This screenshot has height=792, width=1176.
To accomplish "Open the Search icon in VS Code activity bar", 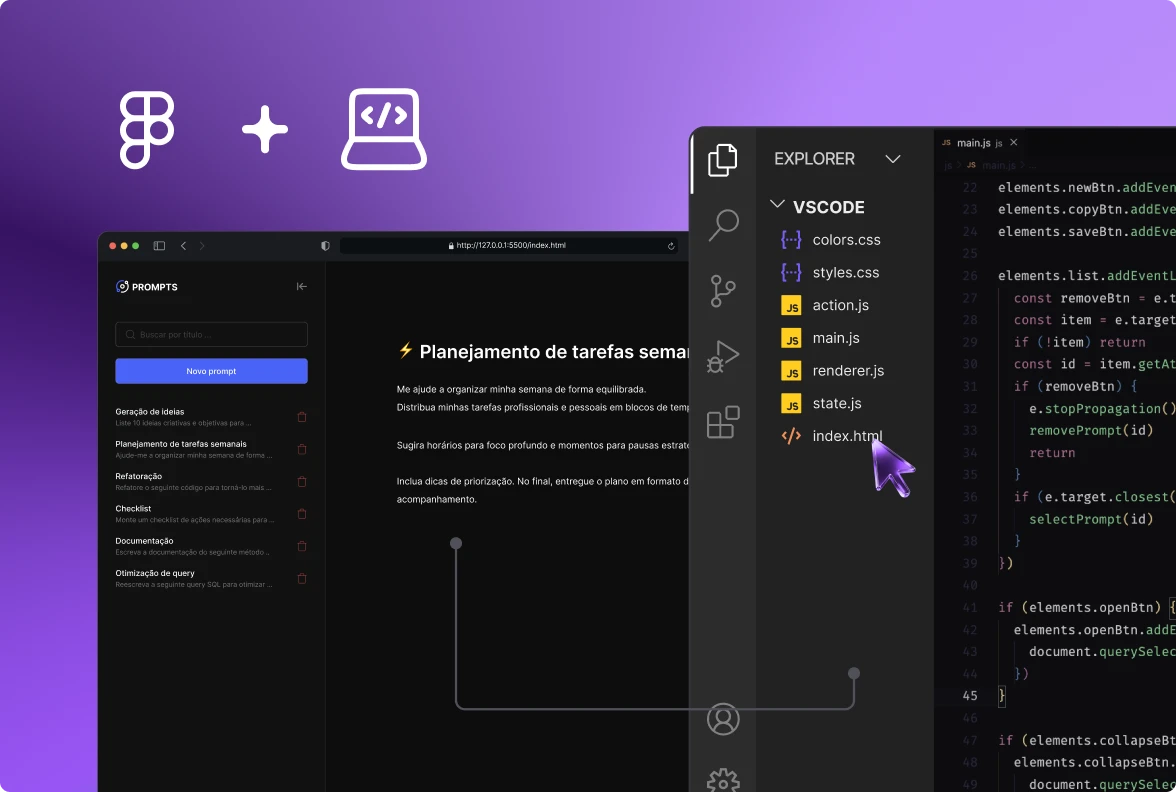I will pyautogui.click(x=724, y=225).
